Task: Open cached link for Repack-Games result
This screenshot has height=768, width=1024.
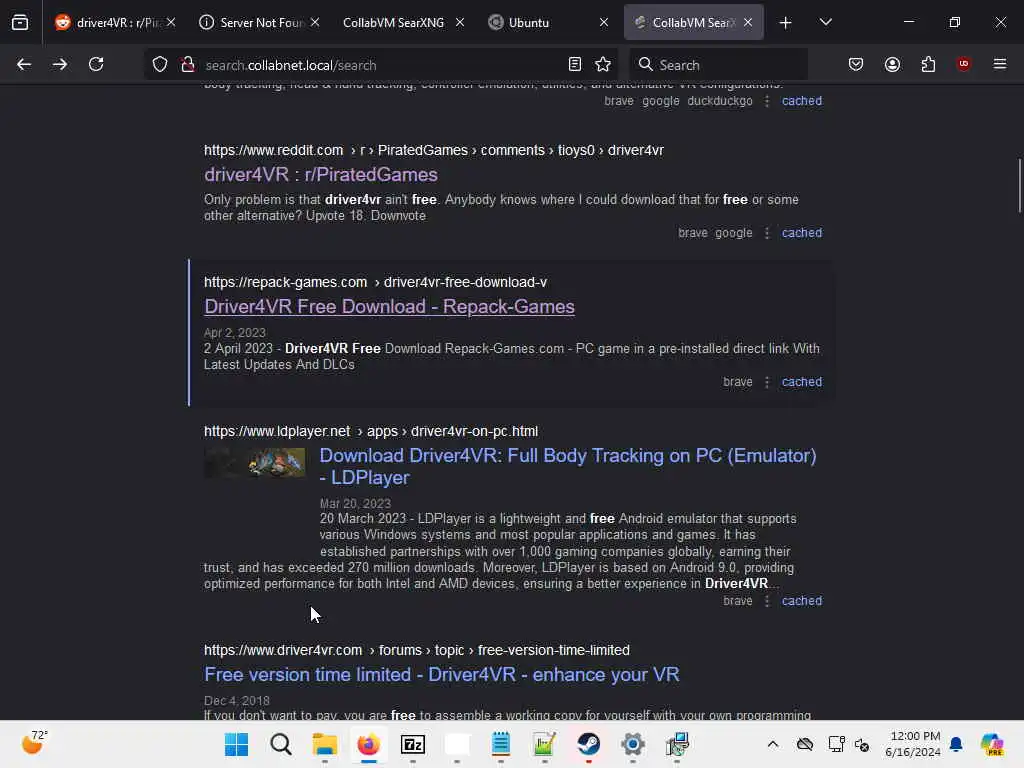Action: pyautogui.click(x=802, y=382)
